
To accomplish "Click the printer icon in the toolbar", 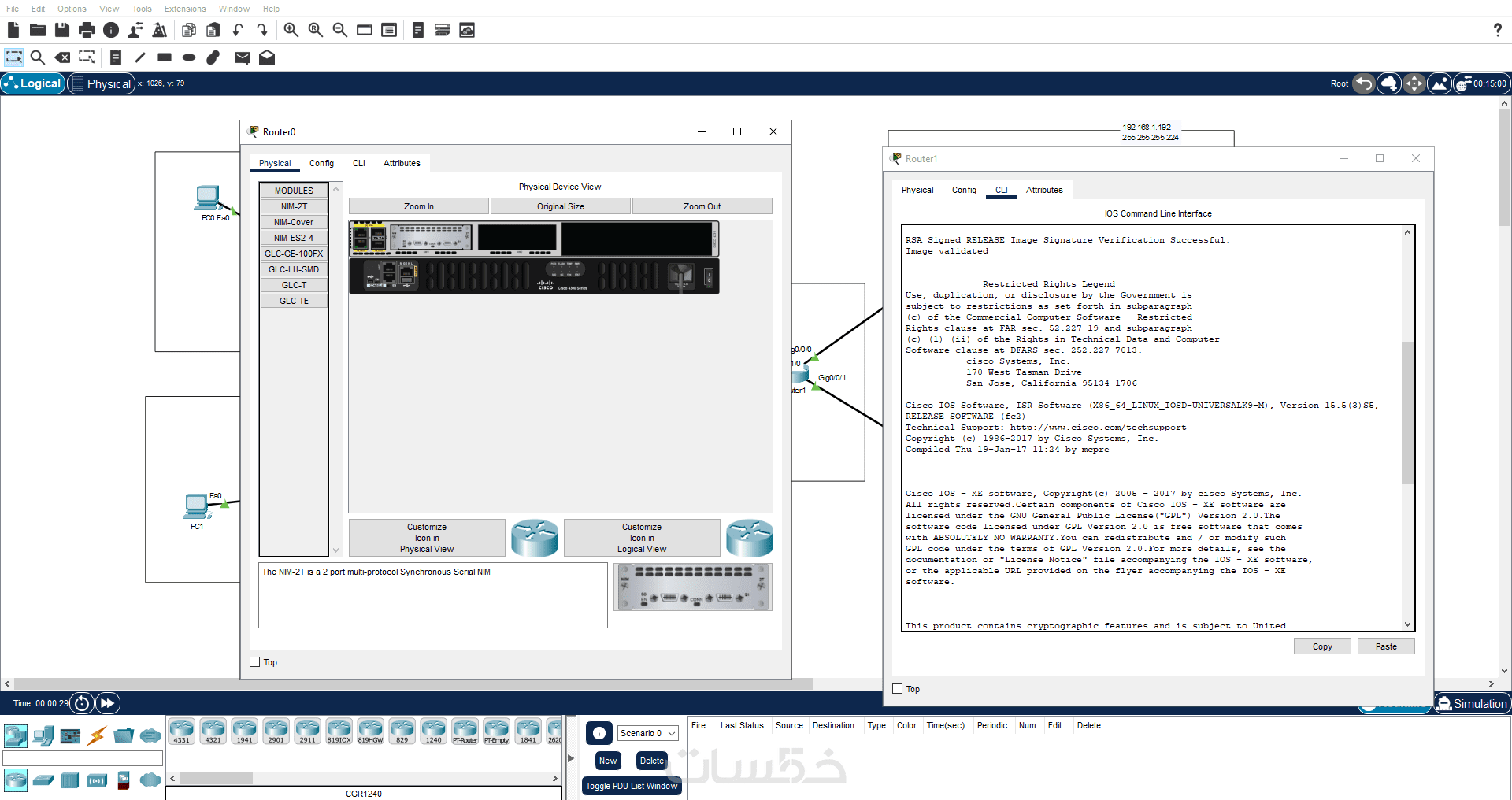I will 87,30.
